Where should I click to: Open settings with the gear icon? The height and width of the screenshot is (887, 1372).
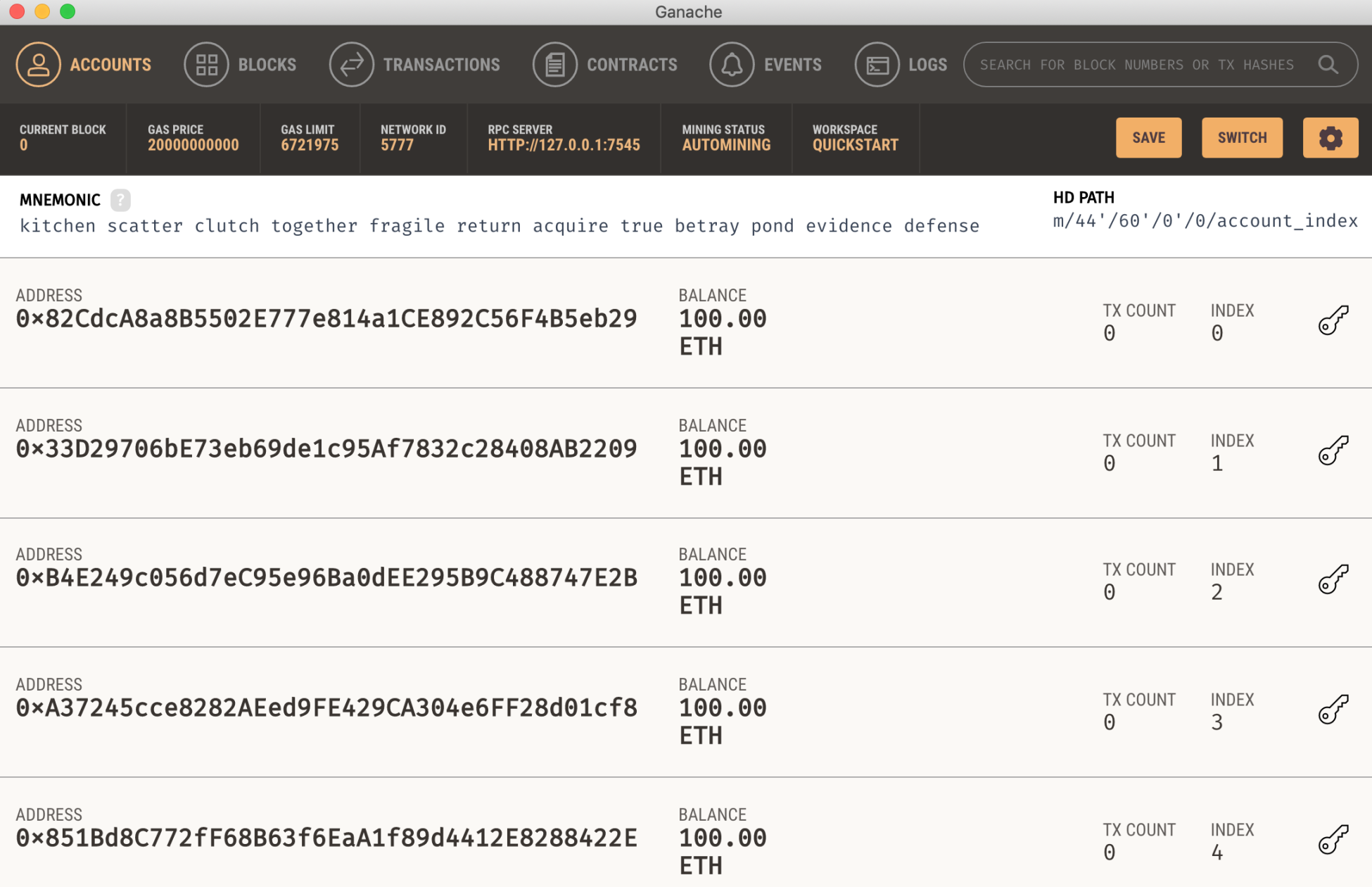[x=1330, y=138]
